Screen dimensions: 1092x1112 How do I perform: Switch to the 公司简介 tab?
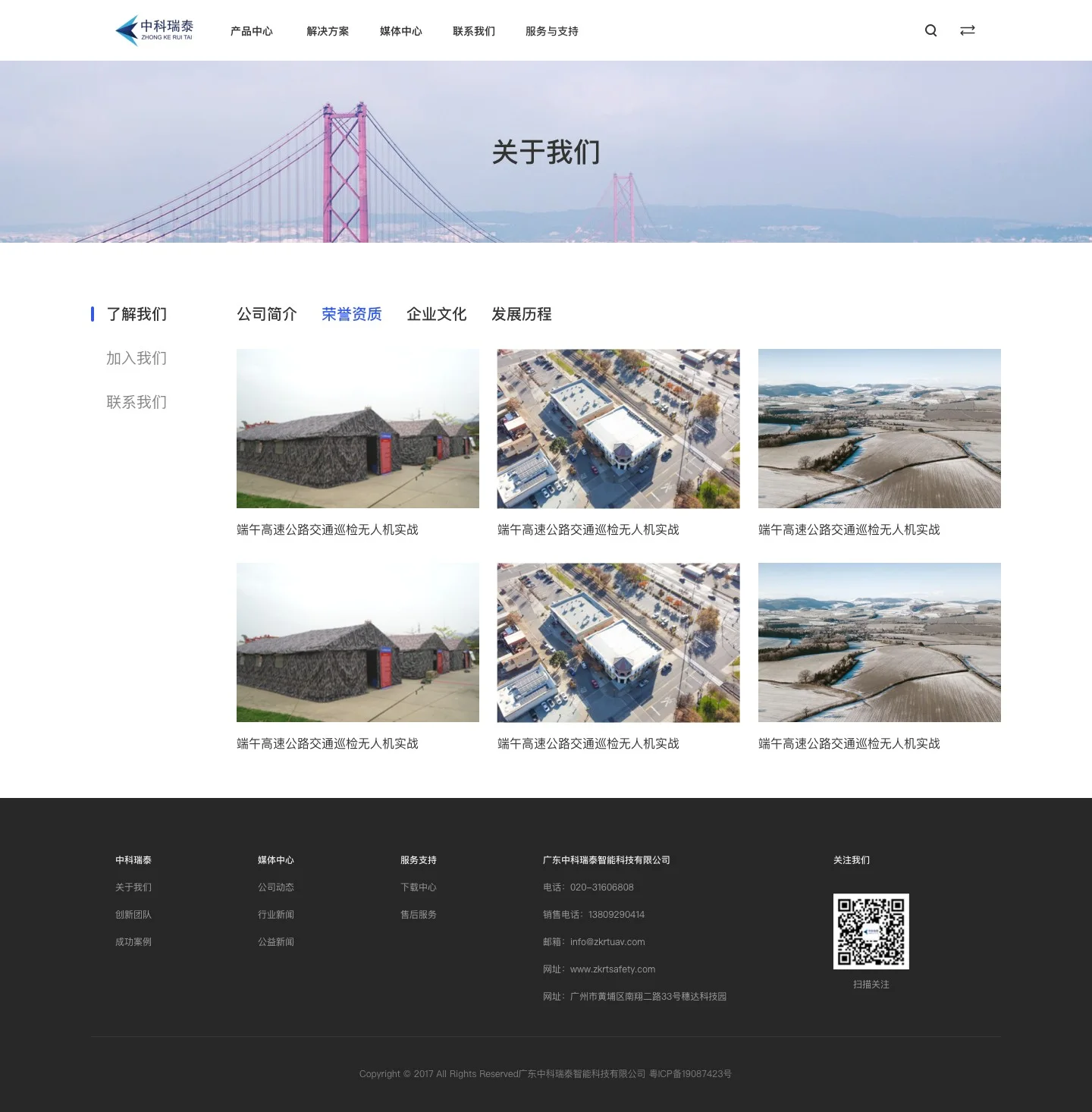tap(267, 314)
